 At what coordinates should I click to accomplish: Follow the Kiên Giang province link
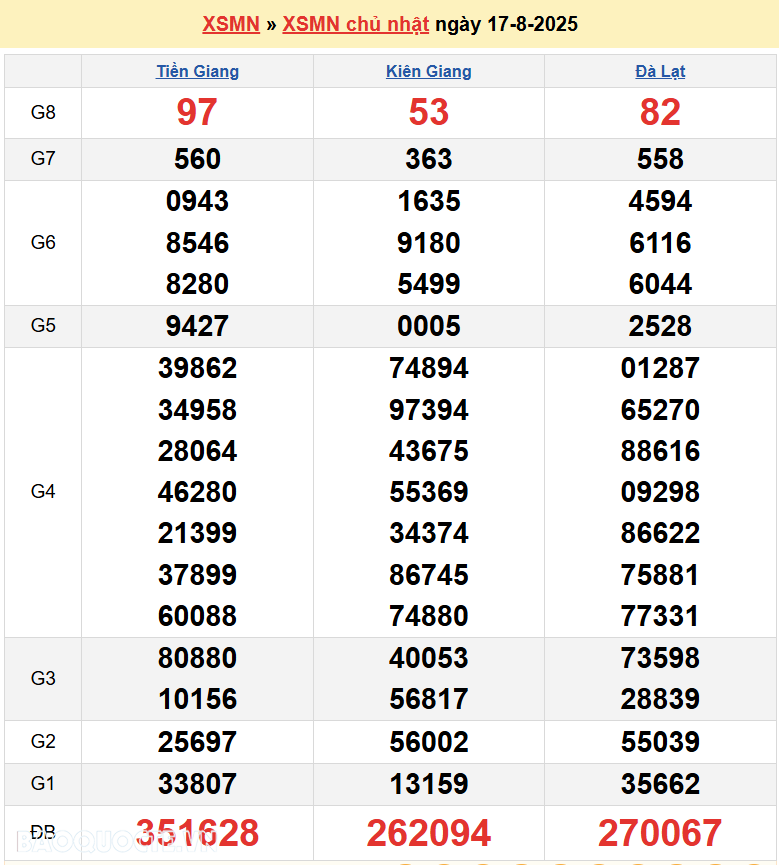428,71
